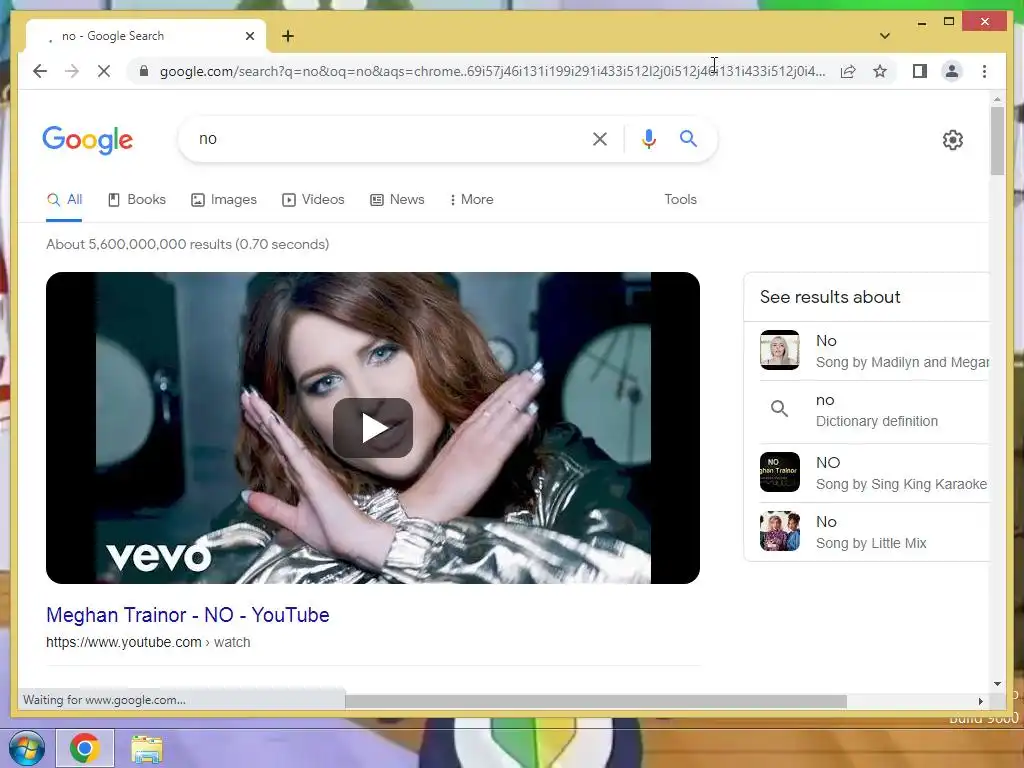Play the Meghan Trainor NO video
1024x768 pixels.
pyautogui.click(x=373, y=428)
